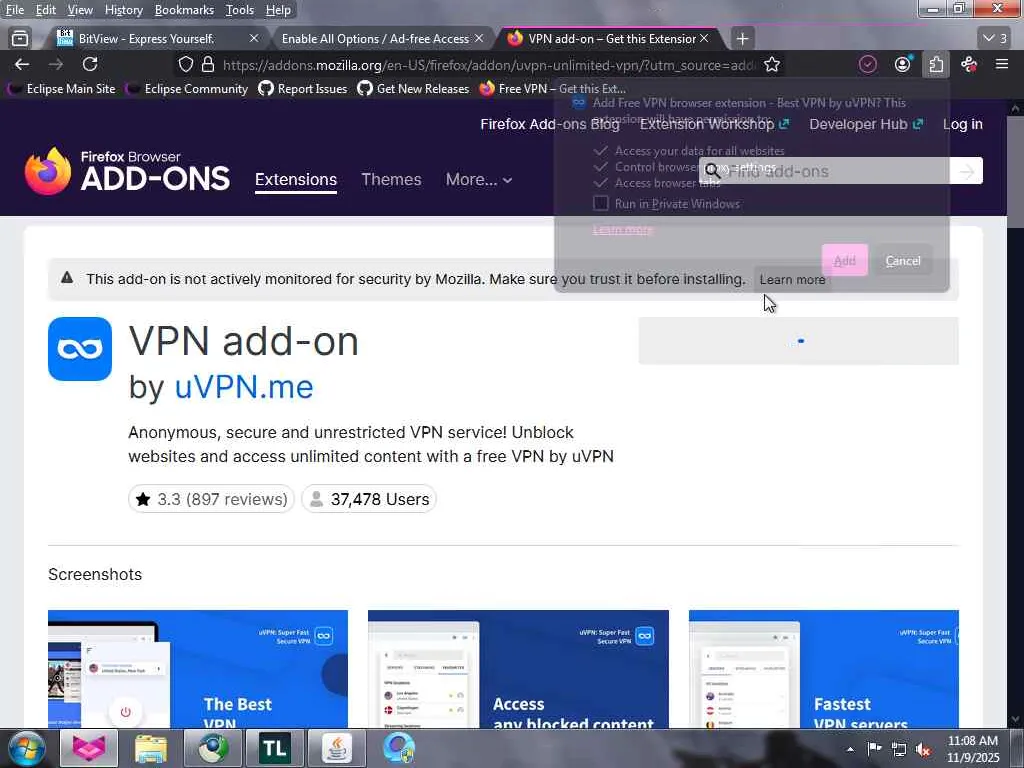The height and width of the screenshot is (768, 1024).
Task: Click the purple circular checkmark toolbar icon
Action: [x=867, y=64]
